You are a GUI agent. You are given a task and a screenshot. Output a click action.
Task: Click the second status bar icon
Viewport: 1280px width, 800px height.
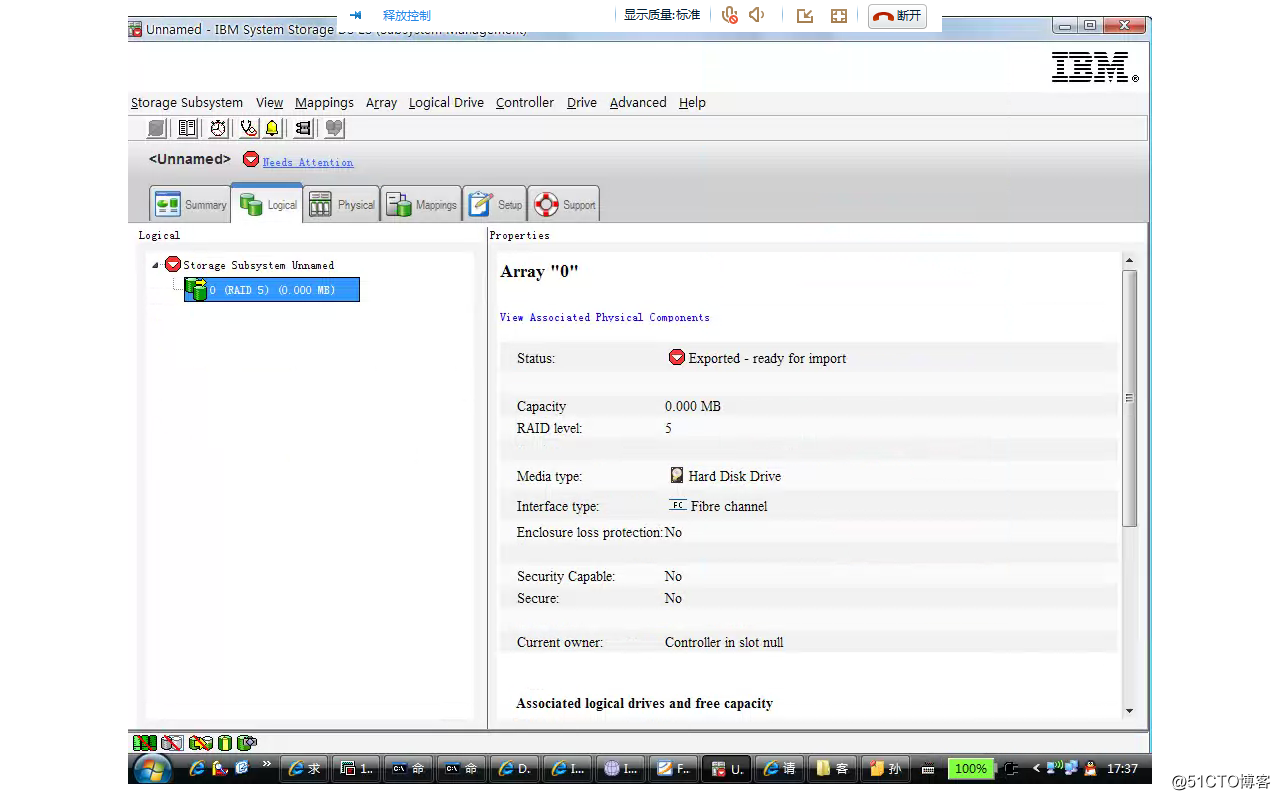(172, 743)
